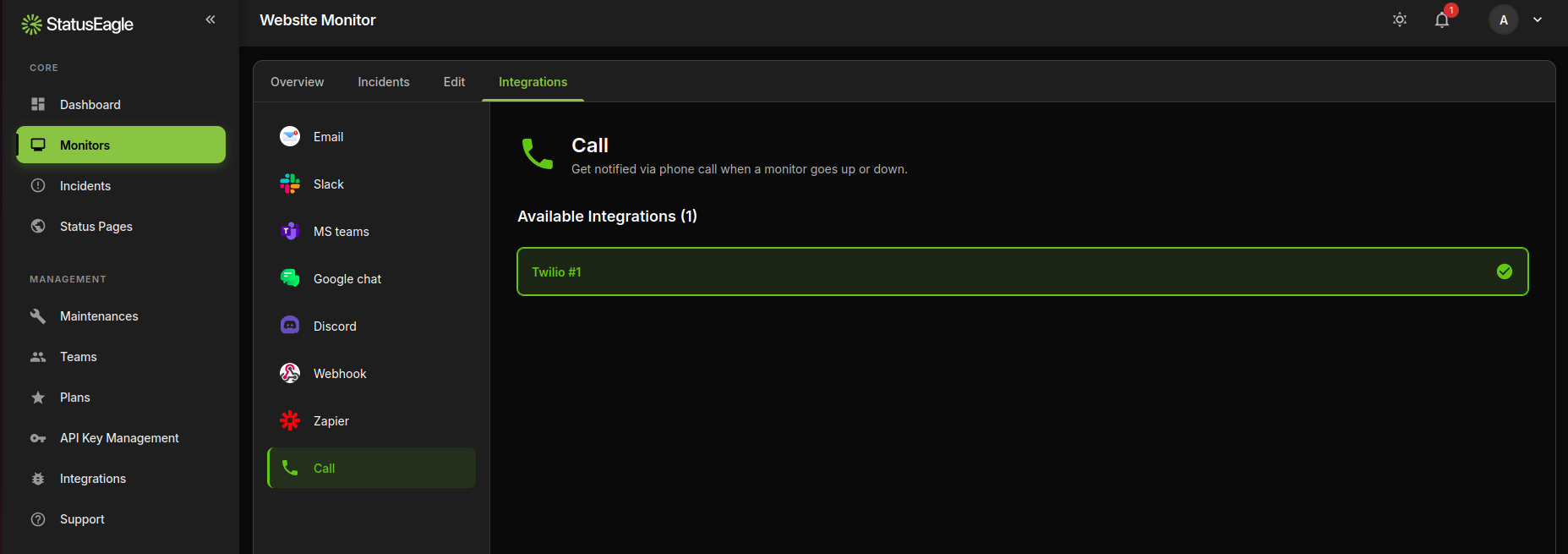Click the Website Monitor title

[x=318, y=19]
